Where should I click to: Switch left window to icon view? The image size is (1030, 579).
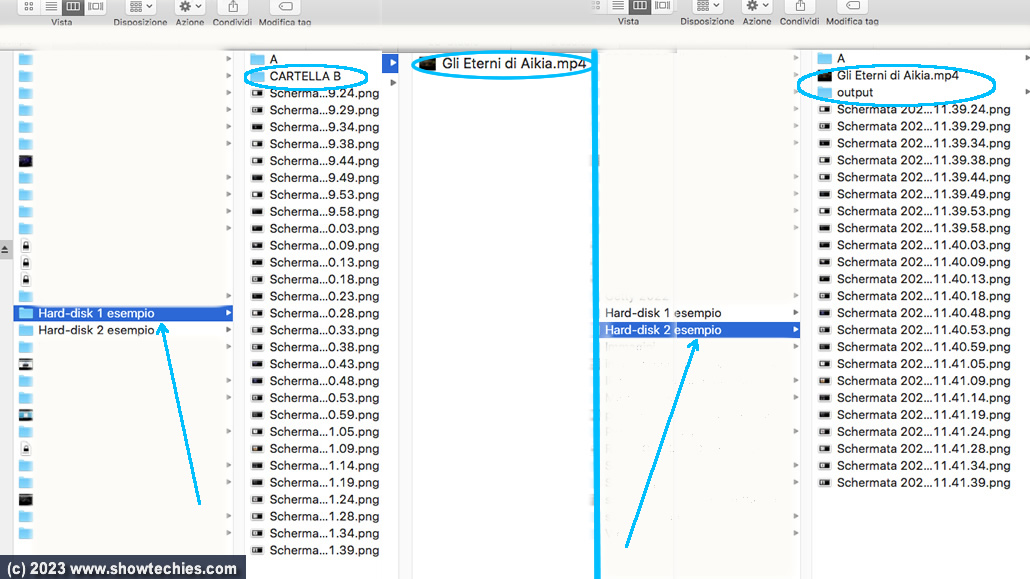pos(28,7)
